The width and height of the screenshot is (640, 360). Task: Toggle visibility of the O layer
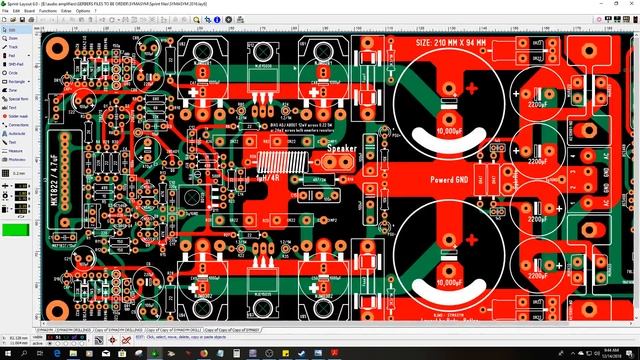pyautogui.click(x=82, y=338)
